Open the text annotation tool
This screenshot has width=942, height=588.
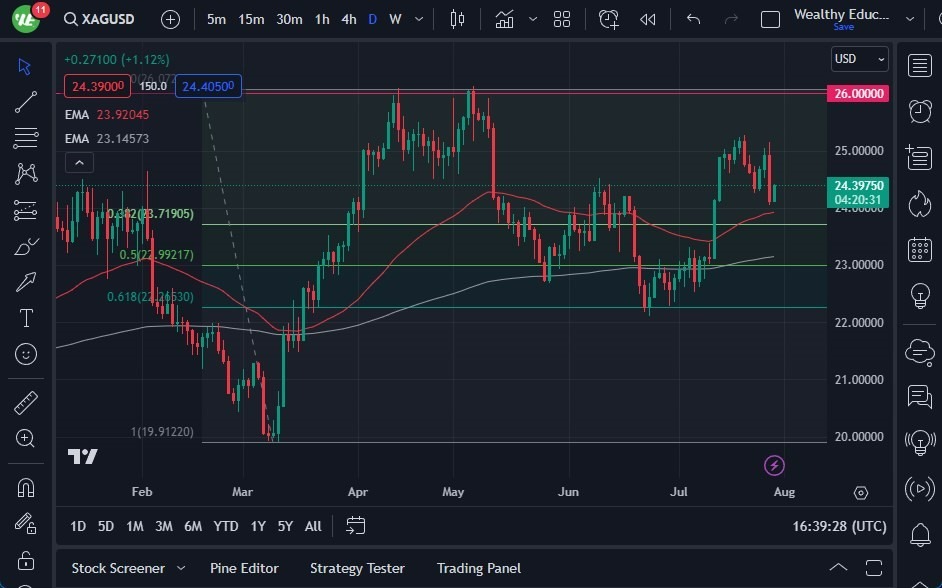click(26, 318)
